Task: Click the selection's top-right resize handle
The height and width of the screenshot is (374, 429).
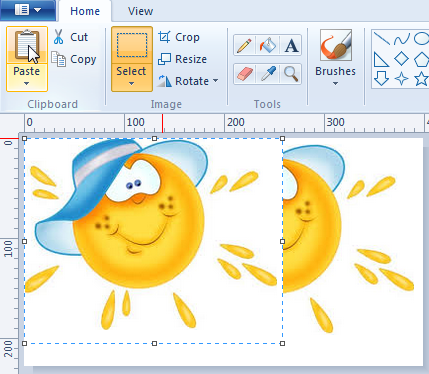Action: coord(283,138)
